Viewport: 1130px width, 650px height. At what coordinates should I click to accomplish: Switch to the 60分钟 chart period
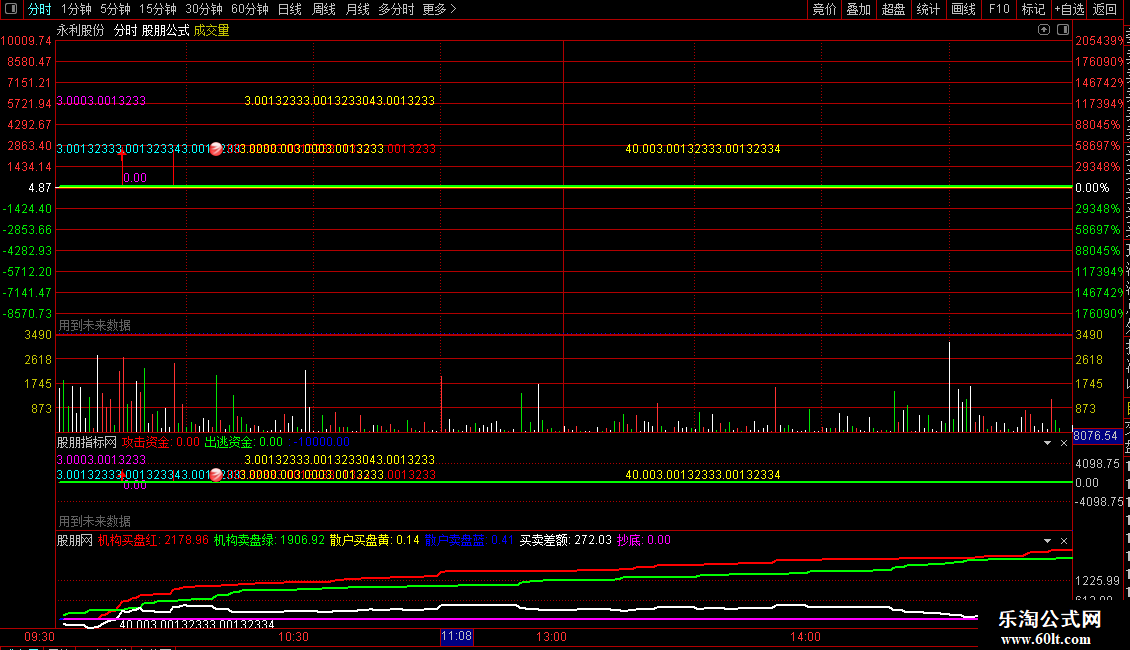tap(249, 9)
